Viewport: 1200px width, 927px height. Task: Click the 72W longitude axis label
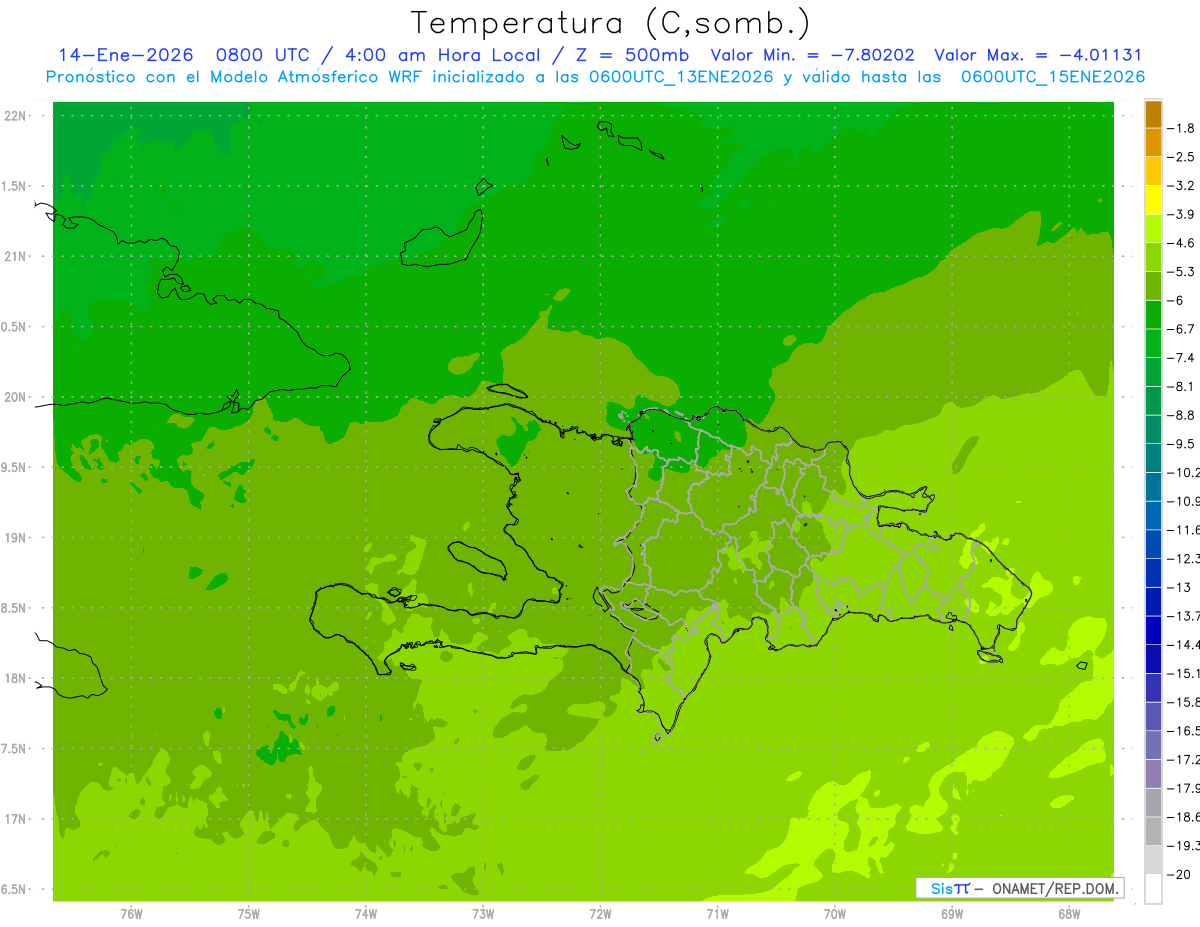(x=600, y=913)
